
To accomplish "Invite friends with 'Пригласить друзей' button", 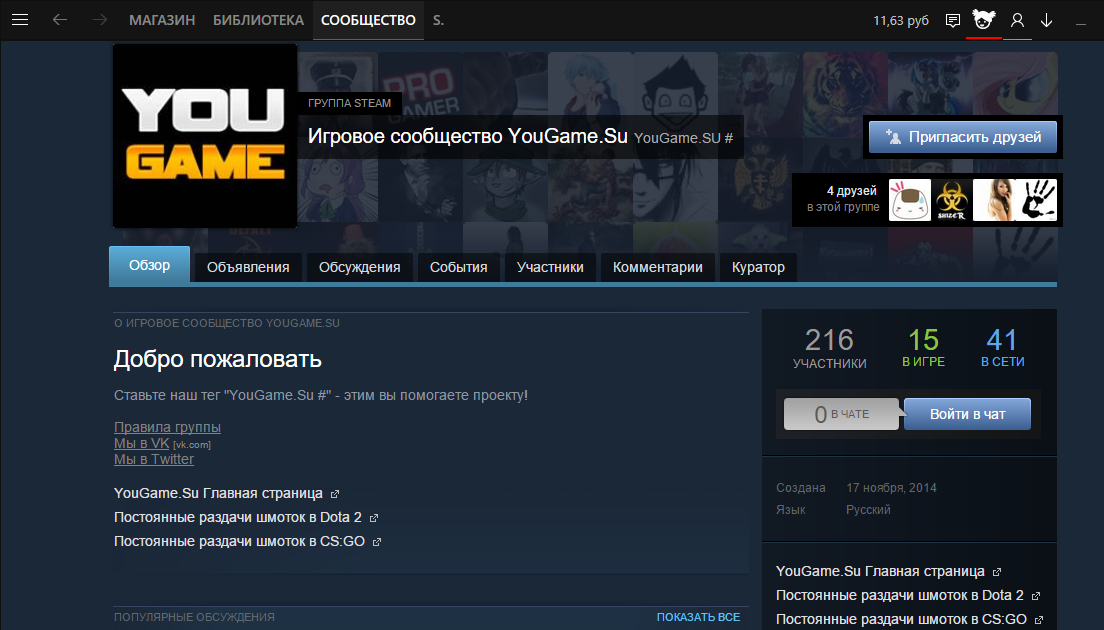I will [962, 137].
